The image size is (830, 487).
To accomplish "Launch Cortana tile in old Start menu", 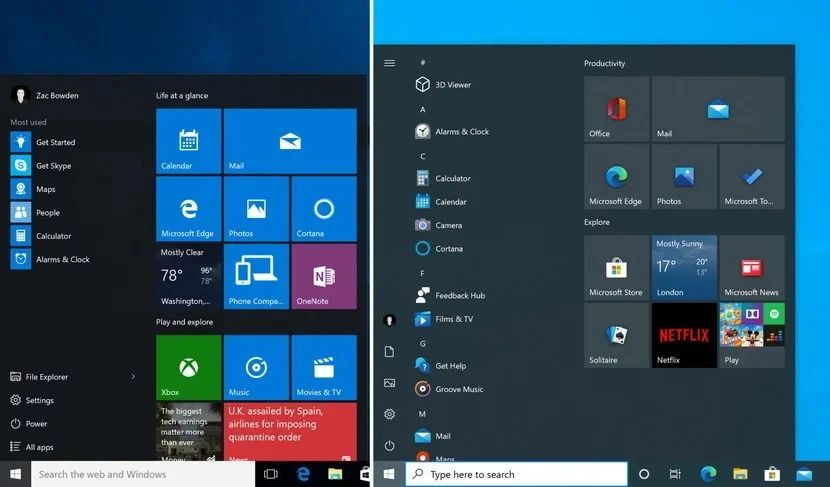I will click(x=324, y=209).
